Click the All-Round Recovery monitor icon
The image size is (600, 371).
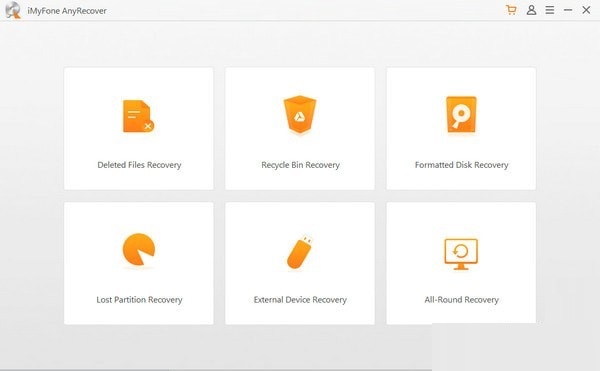(461, 254)
